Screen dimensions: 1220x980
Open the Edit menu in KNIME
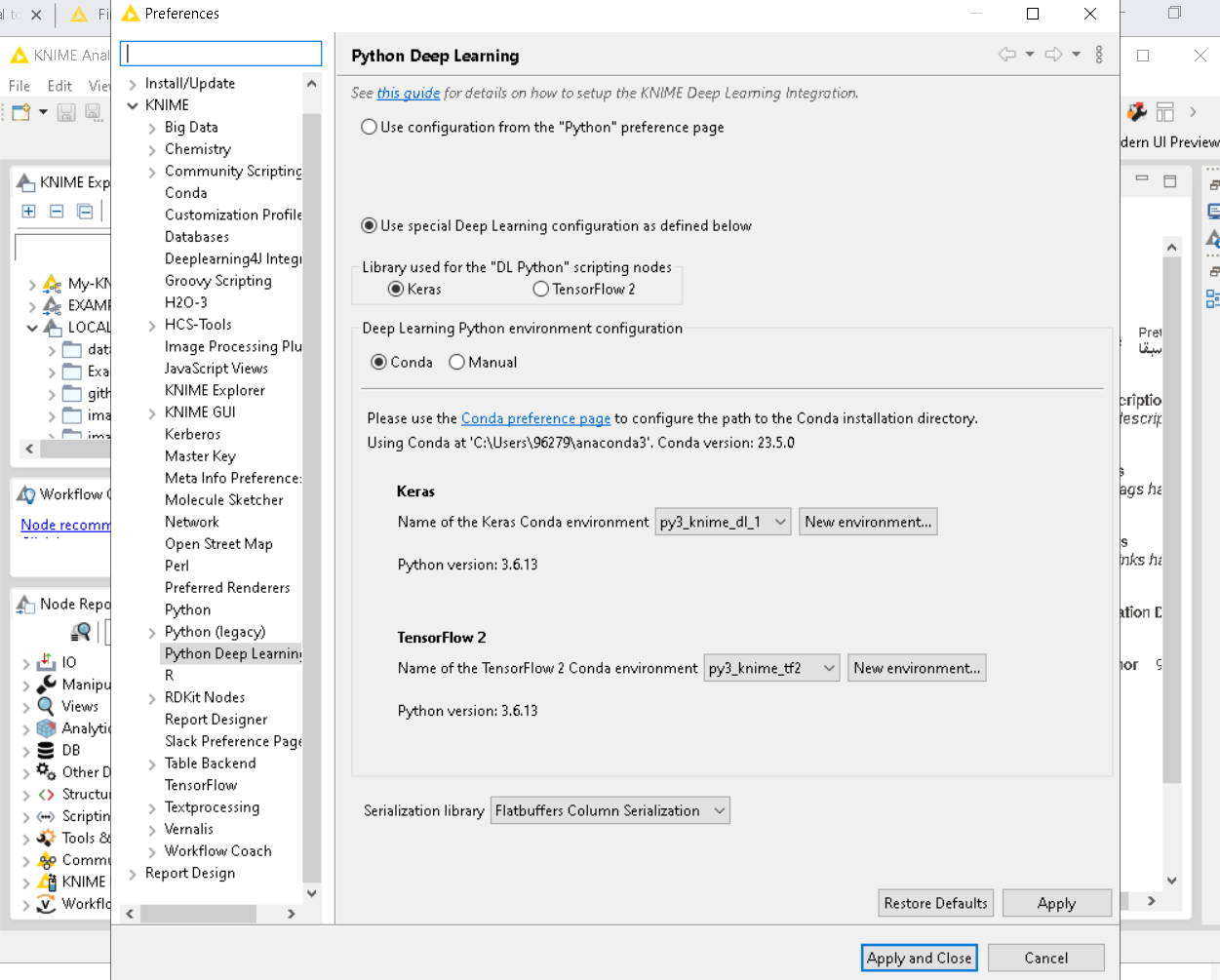point(59,86)
